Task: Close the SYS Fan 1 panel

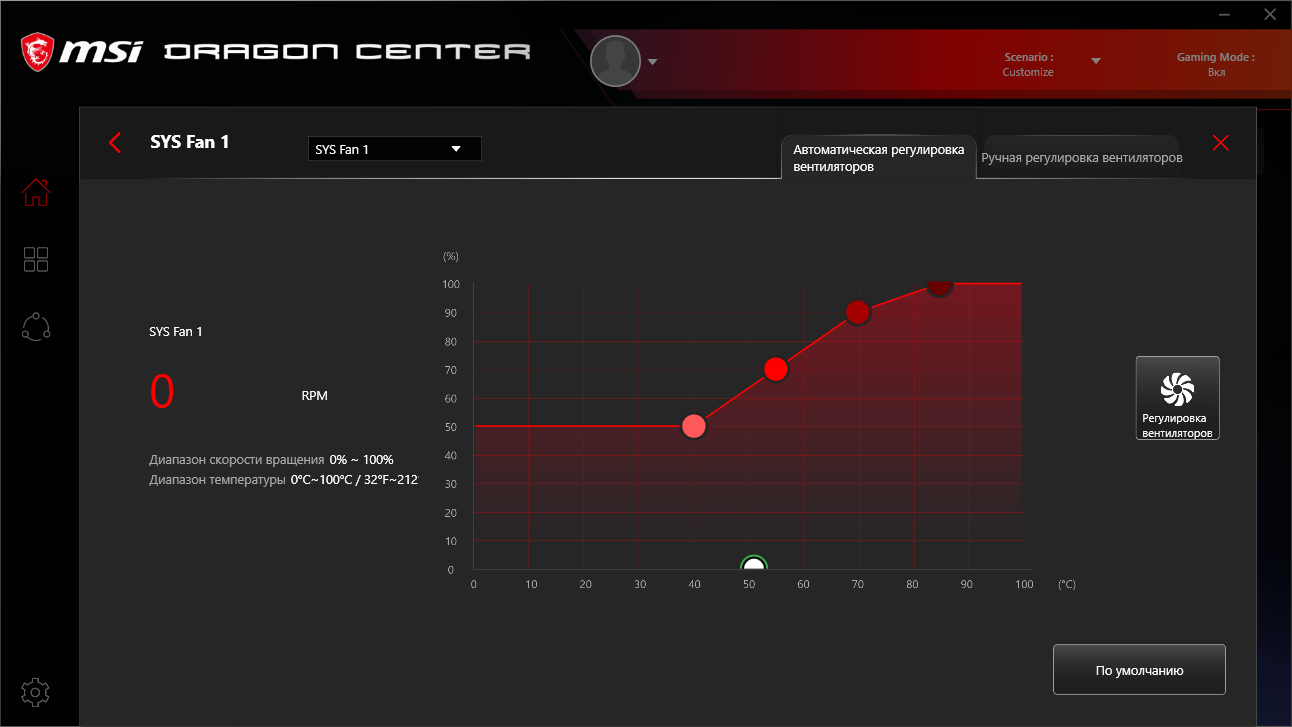Action: click(x=1220, y=143)
